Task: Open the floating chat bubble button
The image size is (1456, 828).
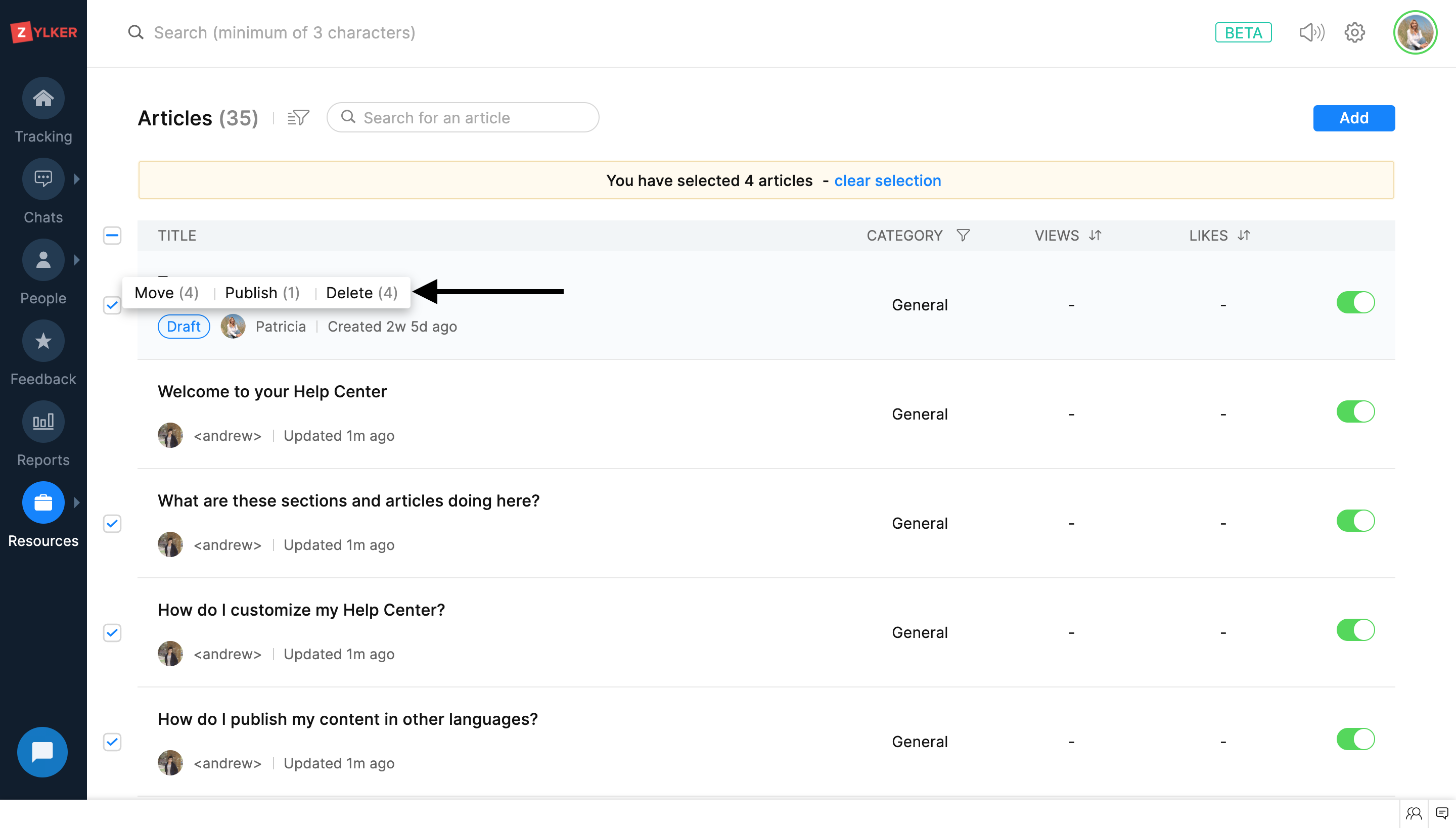Action: (x=42, y=752)
